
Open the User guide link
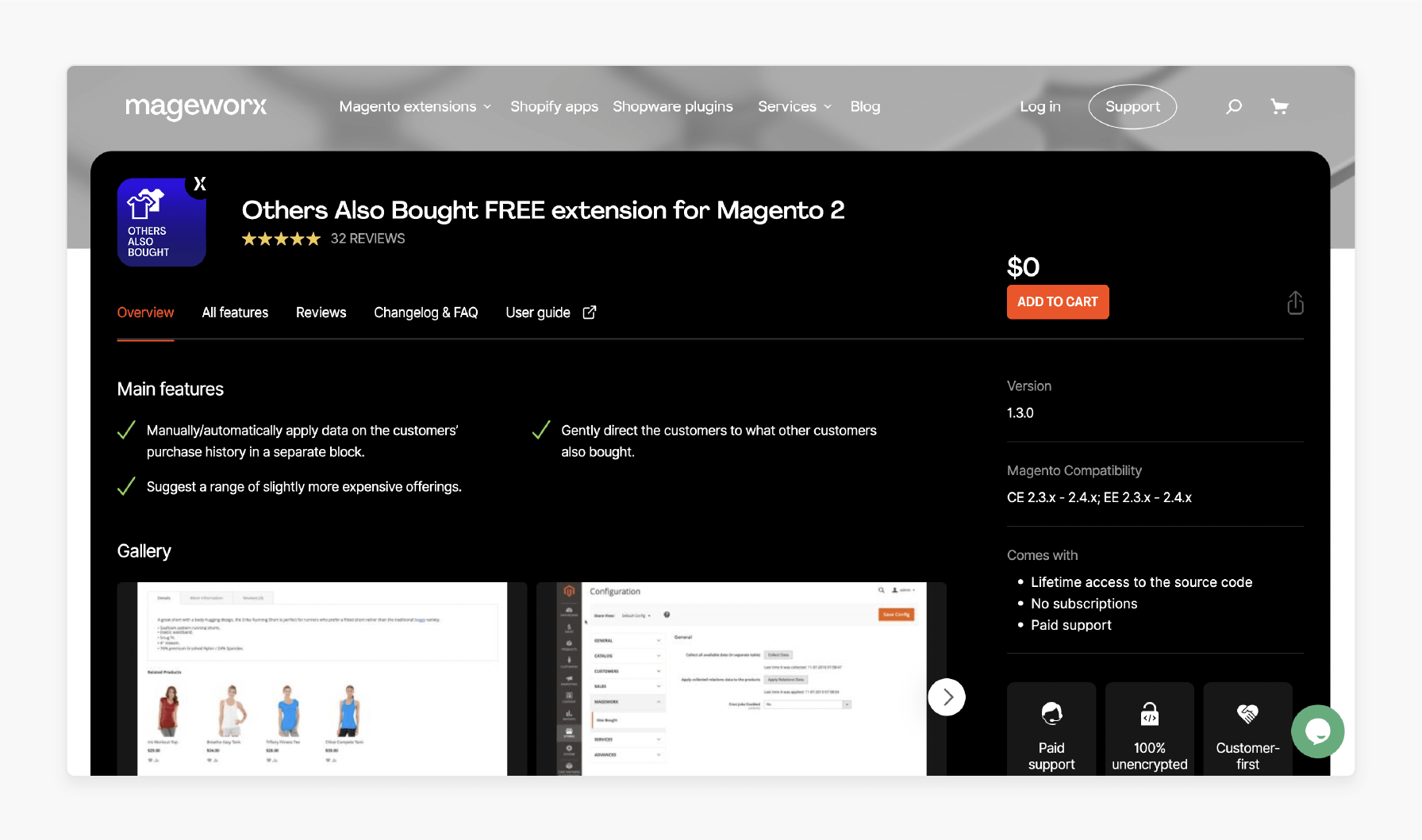[x=538, y=313]
